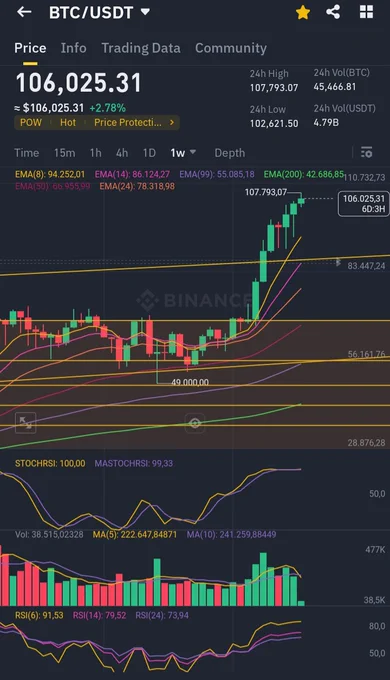
Task: Tap the Vol value label
Action: pyautogui.click(x=49, y=535)
